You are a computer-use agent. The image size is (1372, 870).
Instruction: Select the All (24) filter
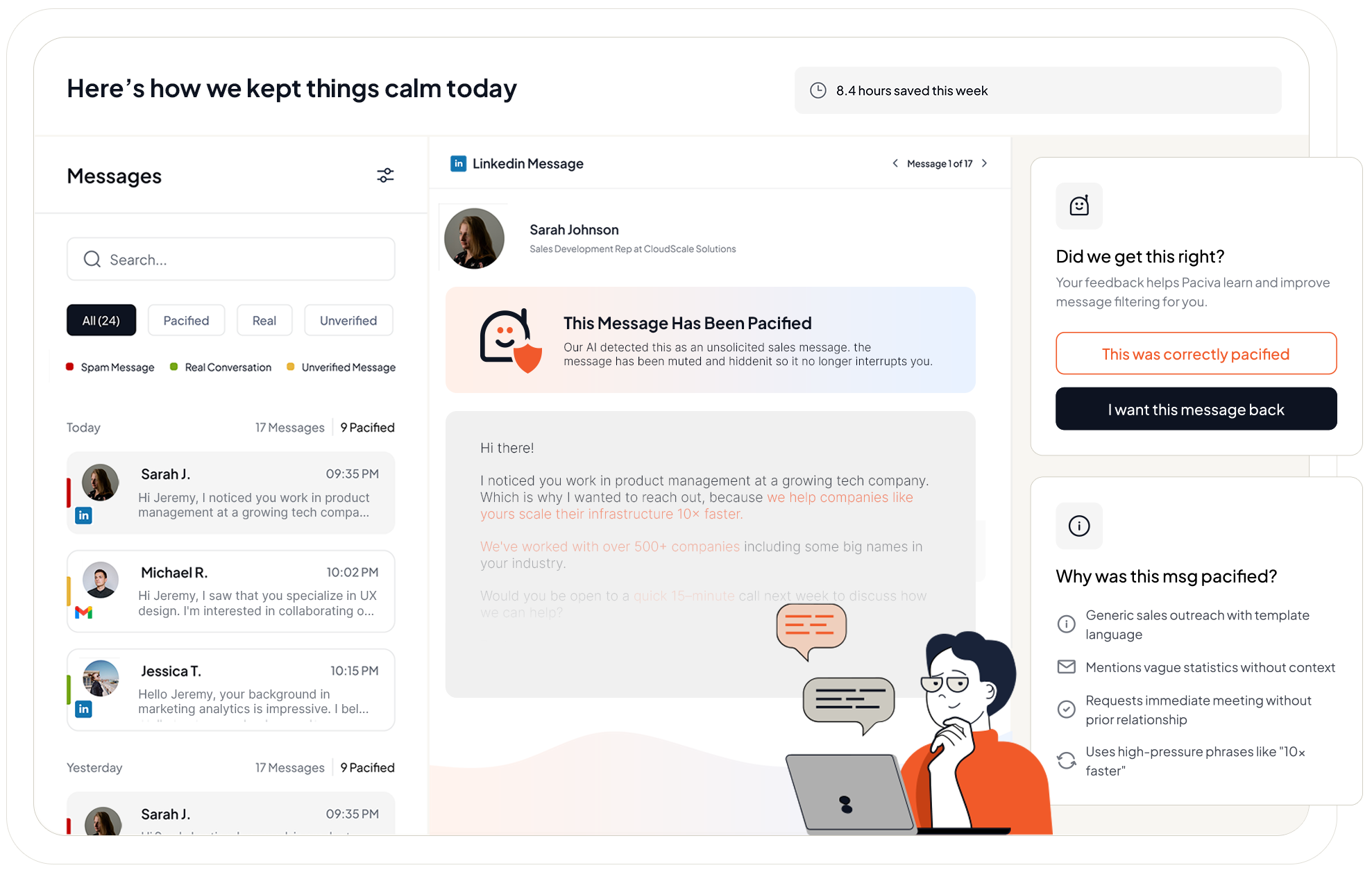pos(101,321)
